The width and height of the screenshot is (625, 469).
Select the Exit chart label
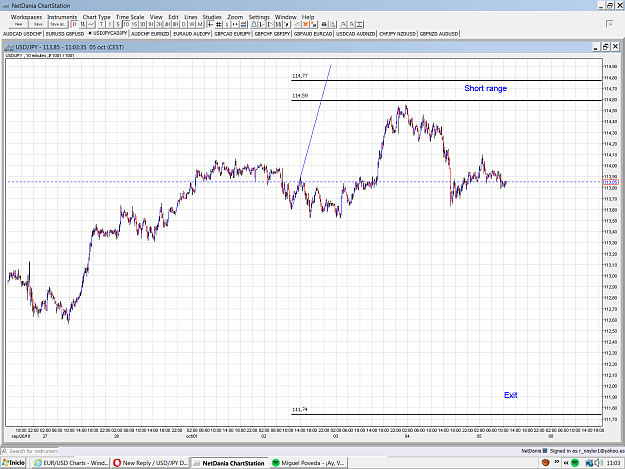pos(511,395)
